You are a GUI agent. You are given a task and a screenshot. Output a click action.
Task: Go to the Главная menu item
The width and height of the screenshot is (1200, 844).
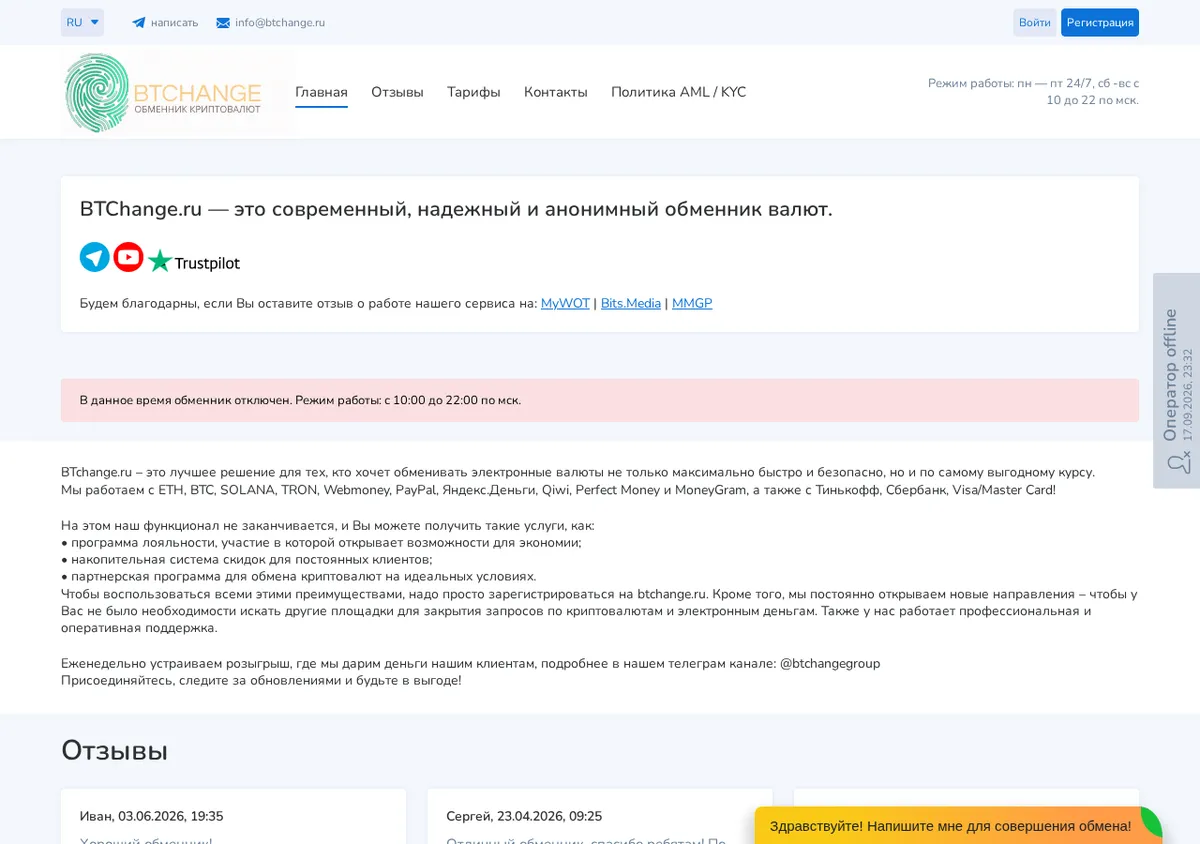click(x=321, y=92)
